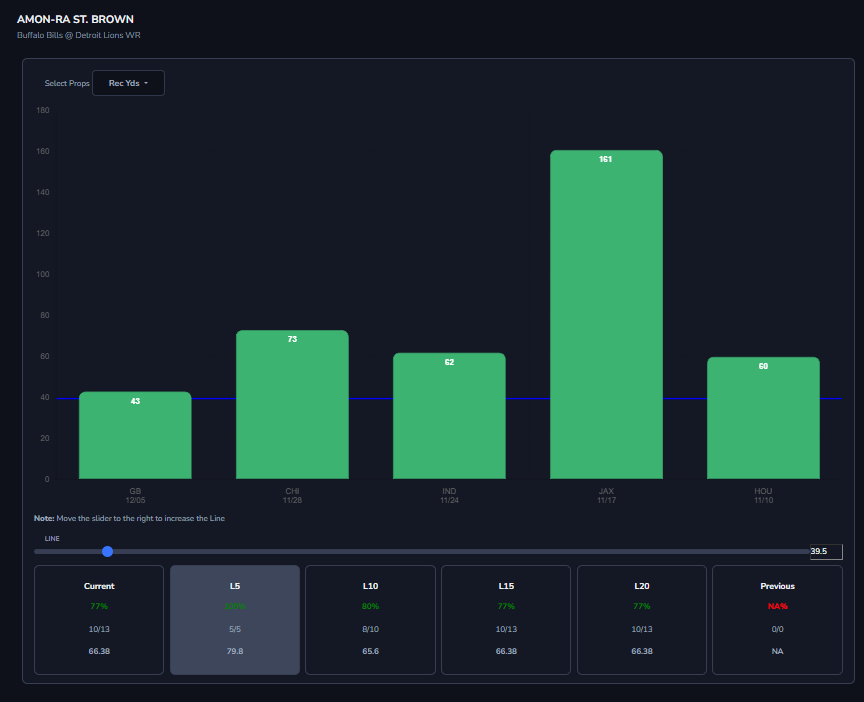Select the L5 stats card

pyautogui.click(x=235, y=620)
